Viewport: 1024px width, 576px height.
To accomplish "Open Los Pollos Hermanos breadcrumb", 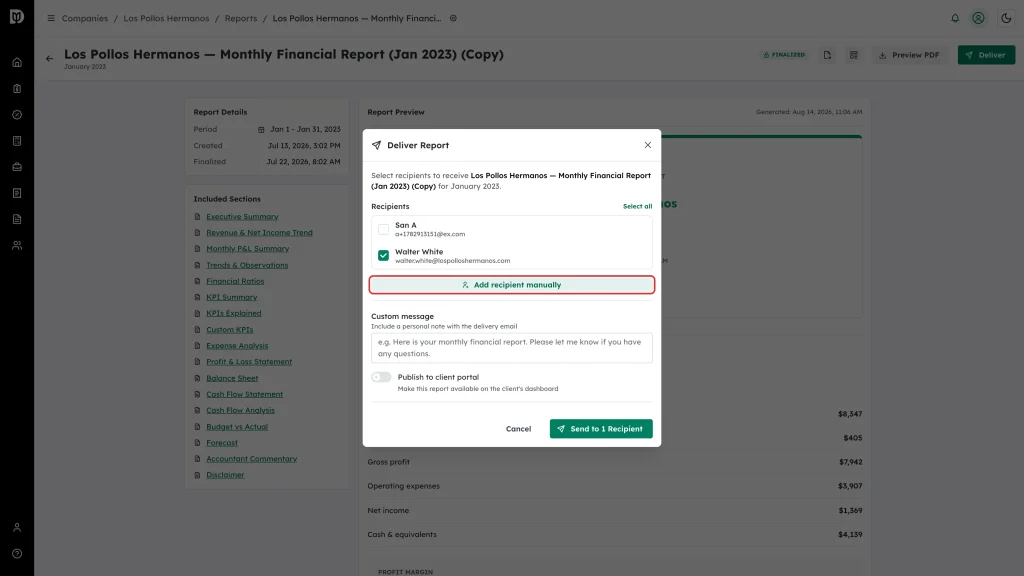I will (167, 18).
